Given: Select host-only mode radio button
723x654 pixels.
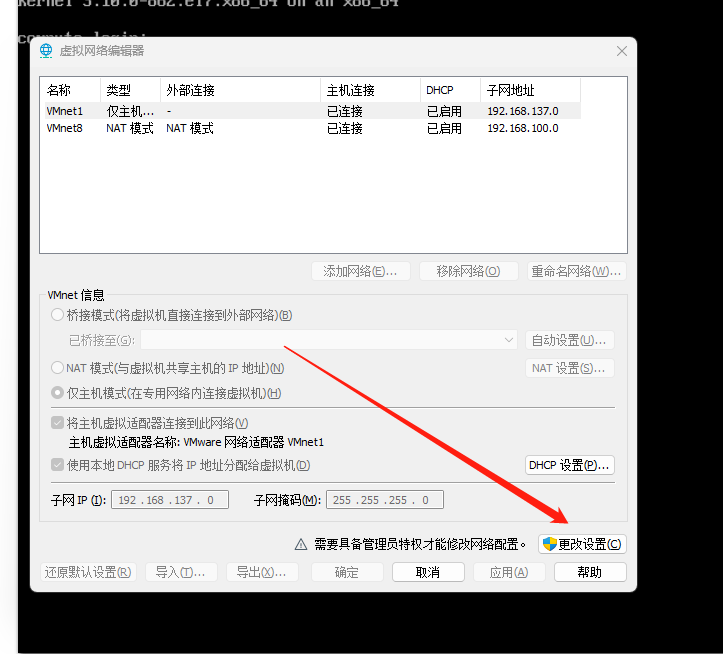Looking at the screenshot, I should pos(57,393).
